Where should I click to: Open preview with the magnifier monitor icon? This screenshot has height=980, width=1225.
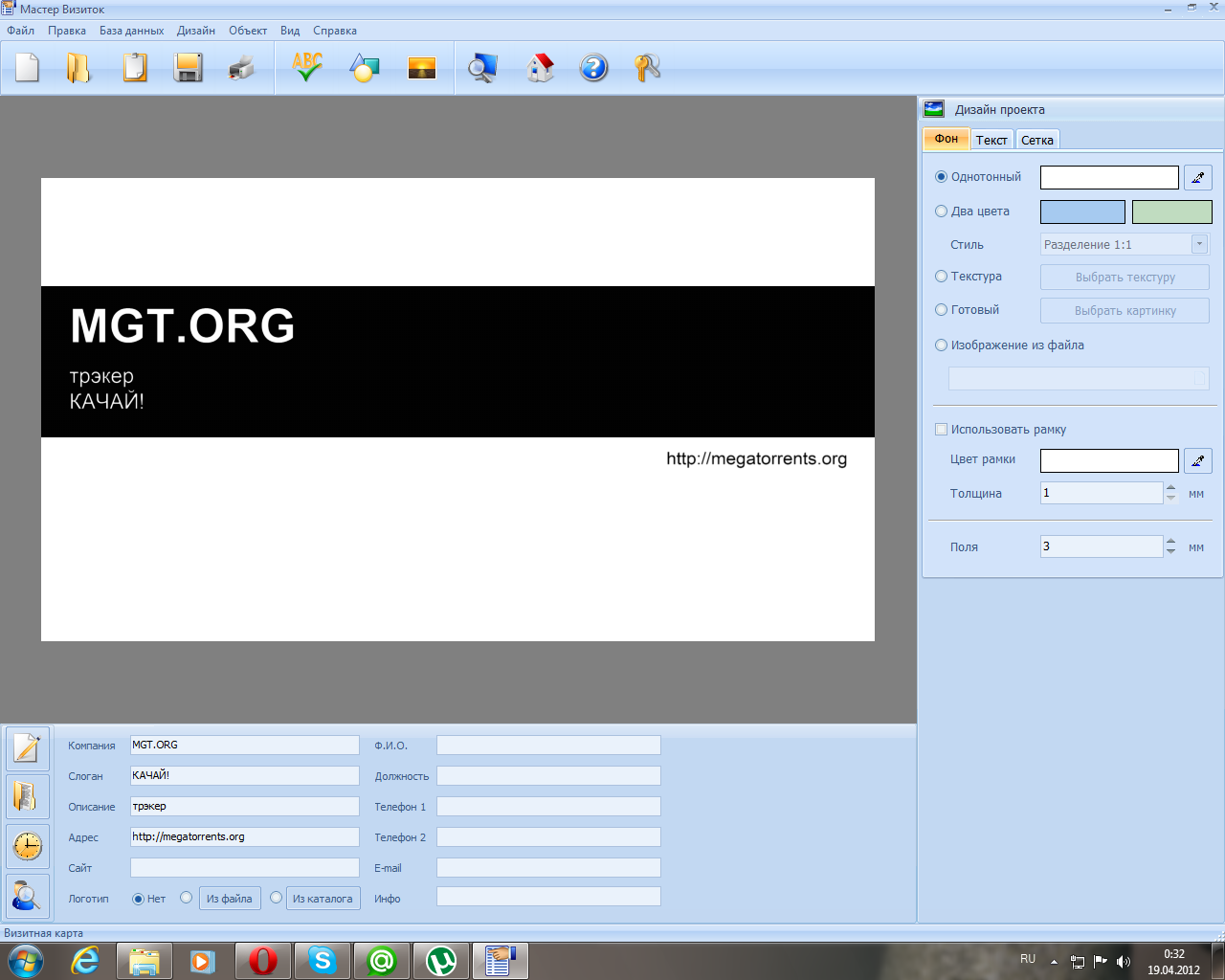(x=482, y=67)
